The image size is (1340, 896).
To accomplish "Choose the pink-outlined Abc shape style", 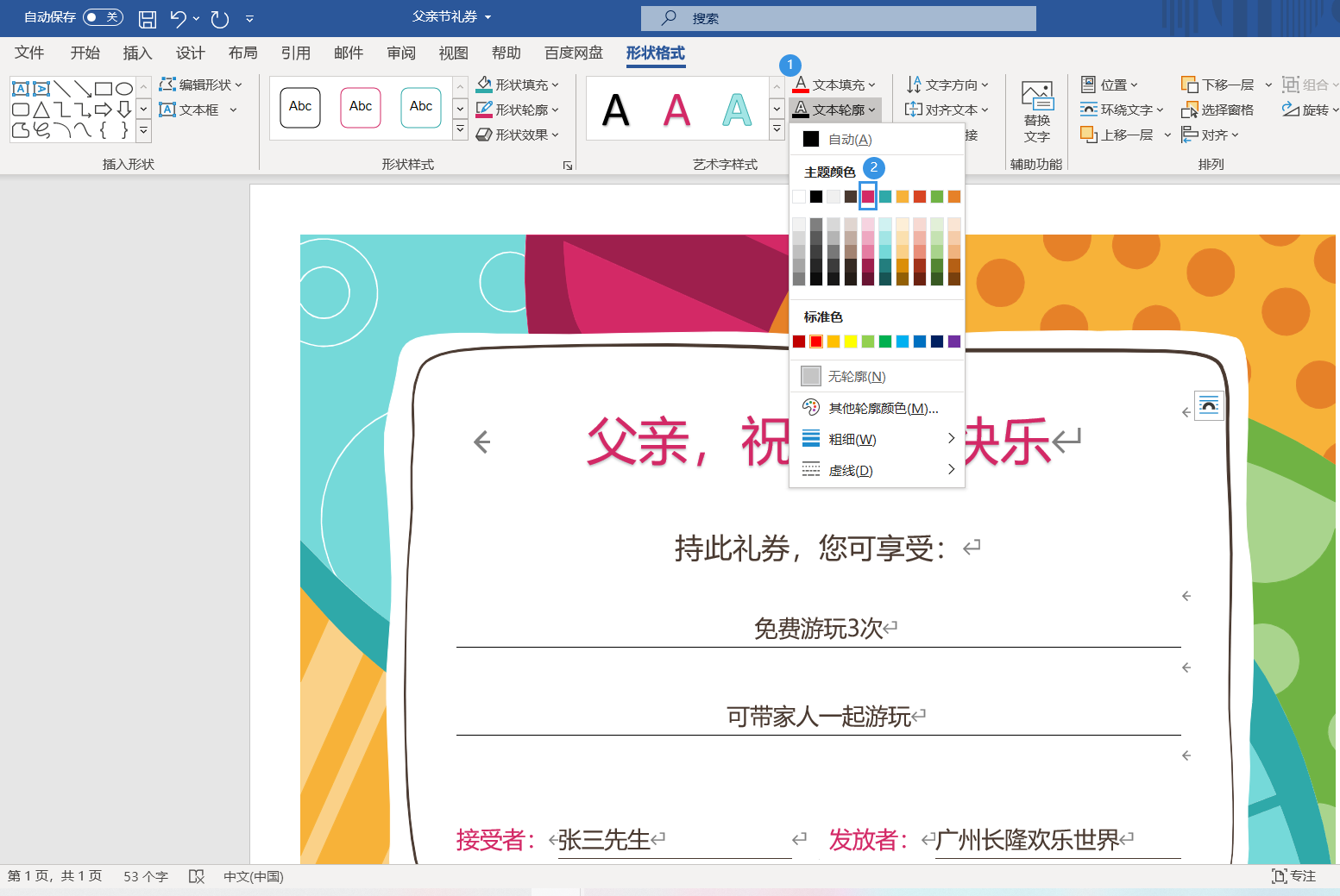I will (361, 108).
